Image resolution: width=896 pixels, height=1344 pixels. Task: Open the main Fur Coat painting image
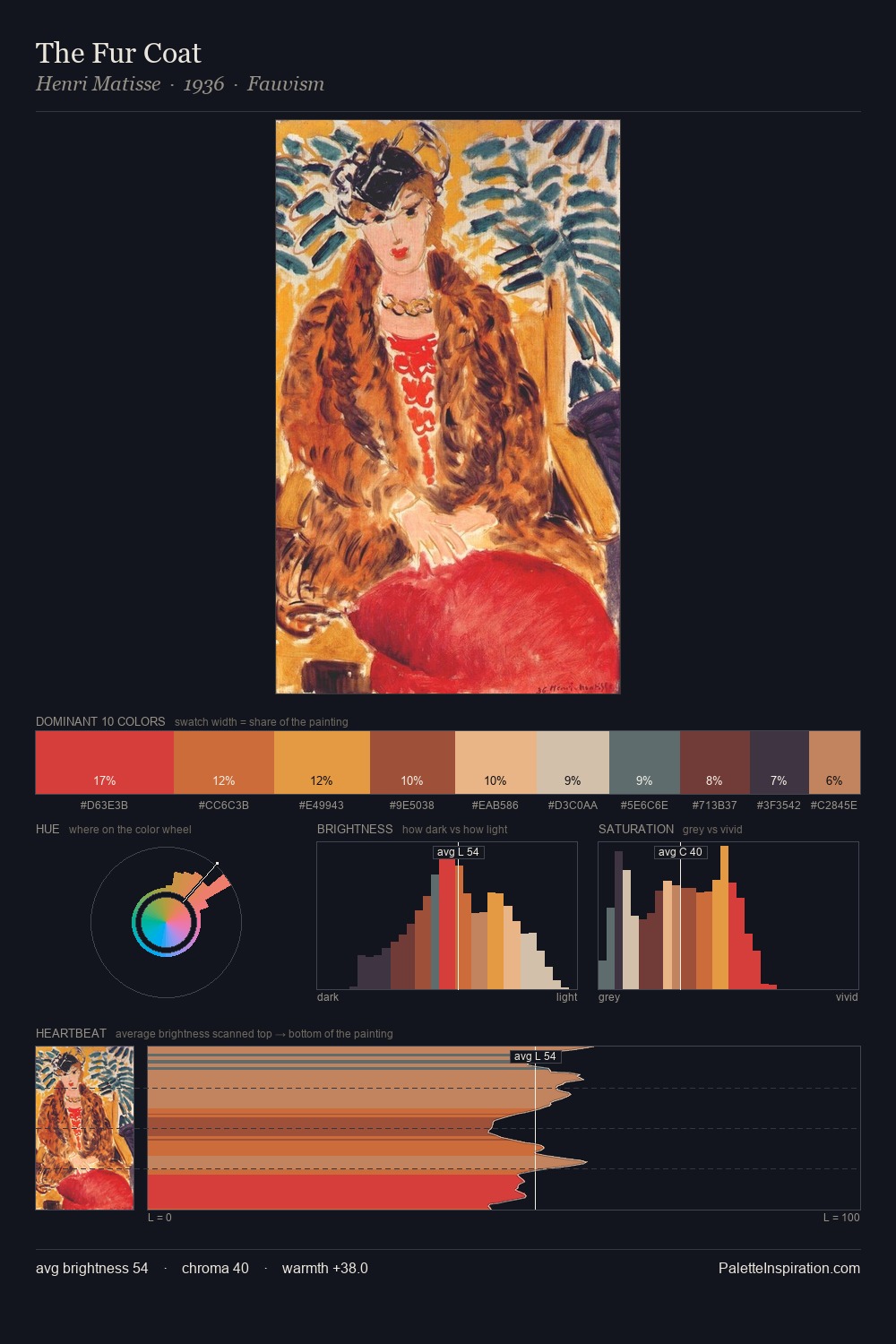[x=448, y=407]
